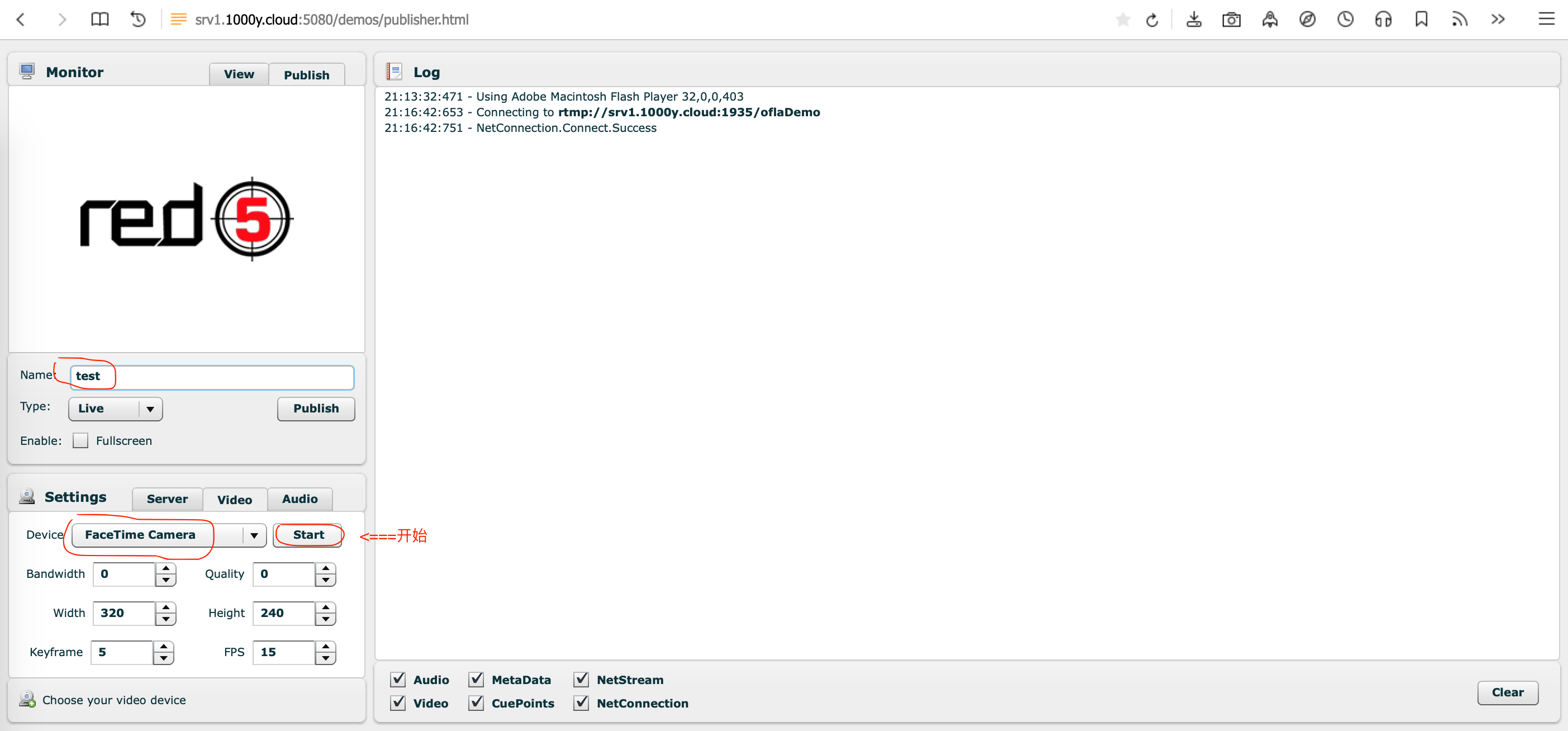Increase the Width value
Screen dimensions: 1568x731
click(165, 607)
